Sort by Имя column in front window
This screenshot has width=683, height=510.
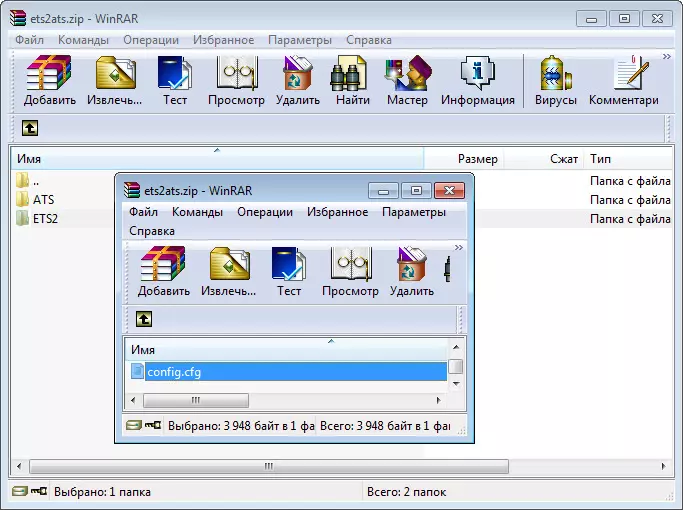287,350
